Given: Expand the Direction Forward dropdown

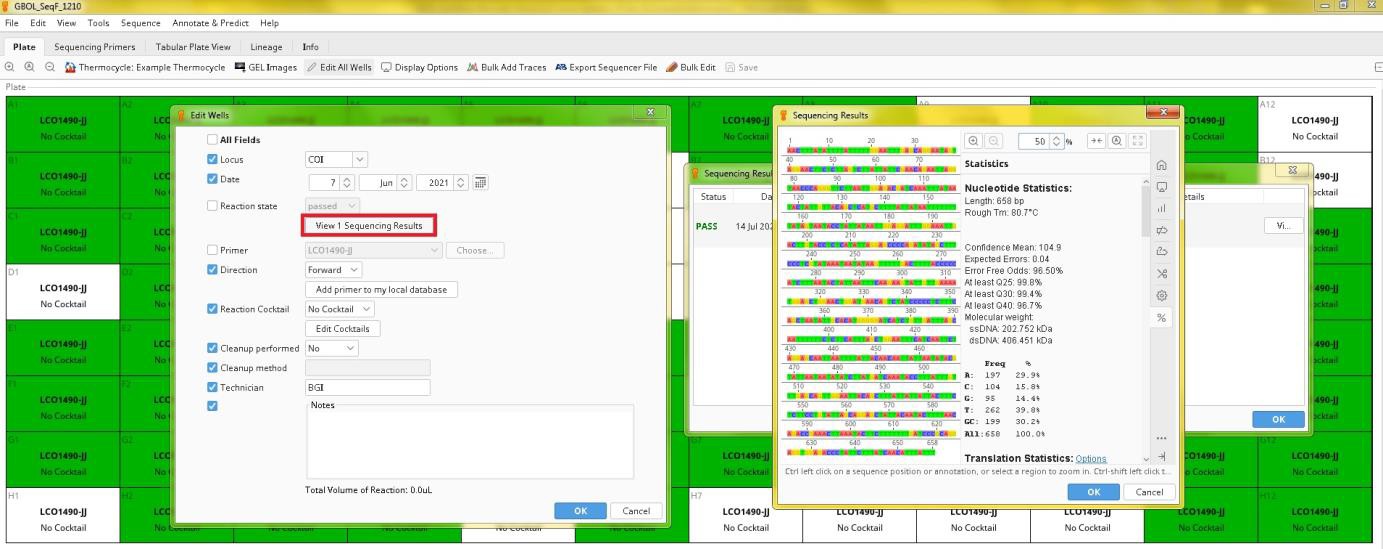Looking at the screenshot, I should point(353,270).
